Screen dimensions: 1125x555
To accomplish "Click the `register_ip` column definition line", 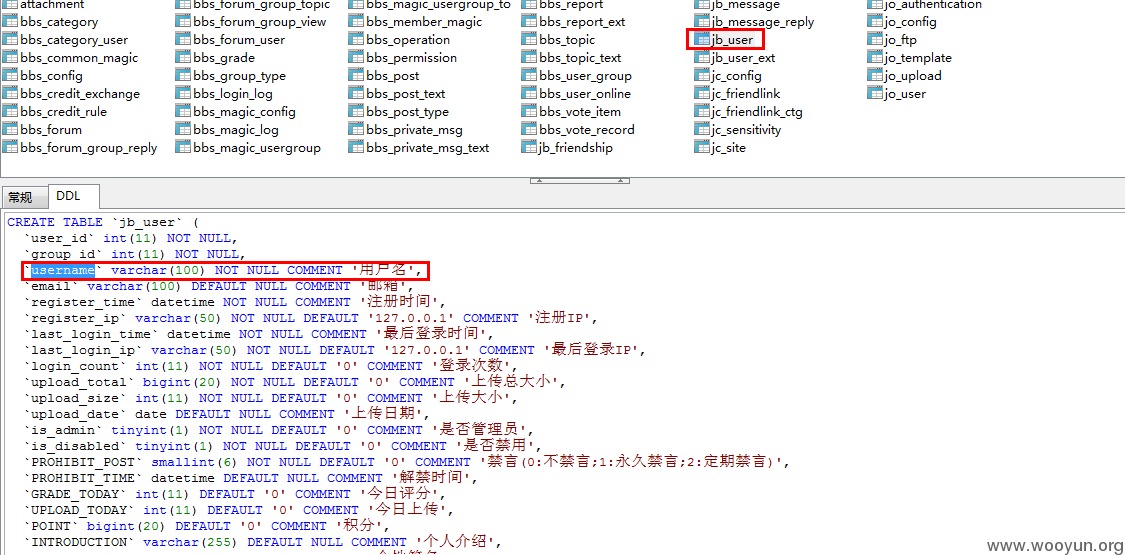I will (311, 318).
